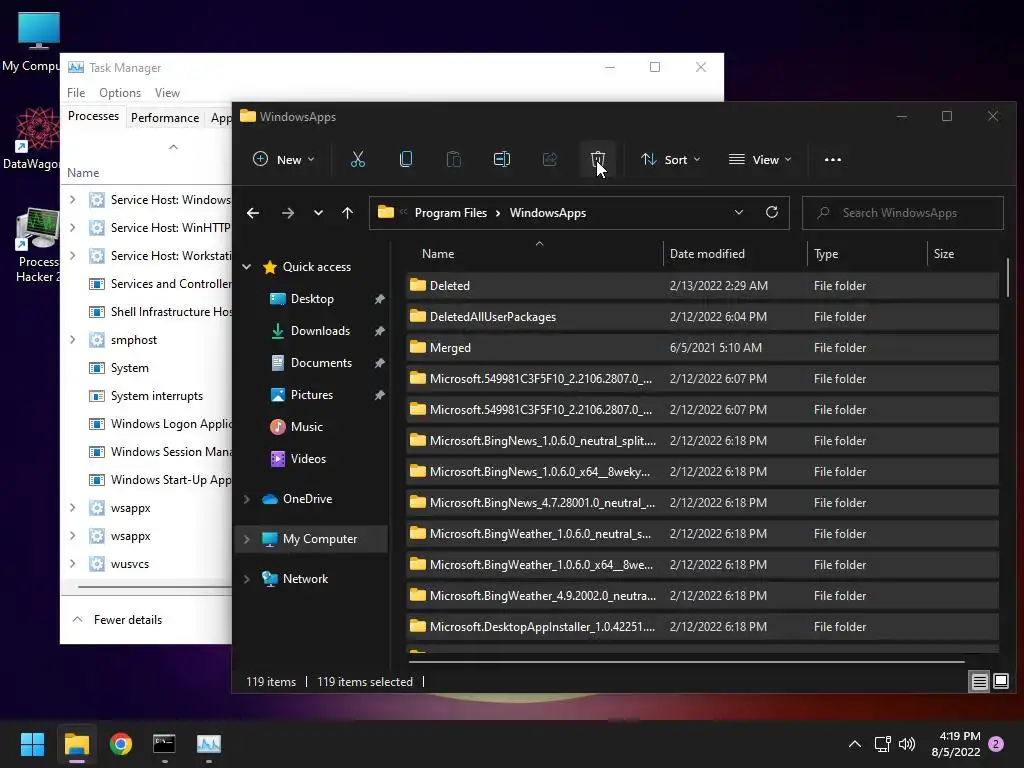Open Options menu in Task Manager
Viewport: 1024px width, 768px height.
point(120,93)
